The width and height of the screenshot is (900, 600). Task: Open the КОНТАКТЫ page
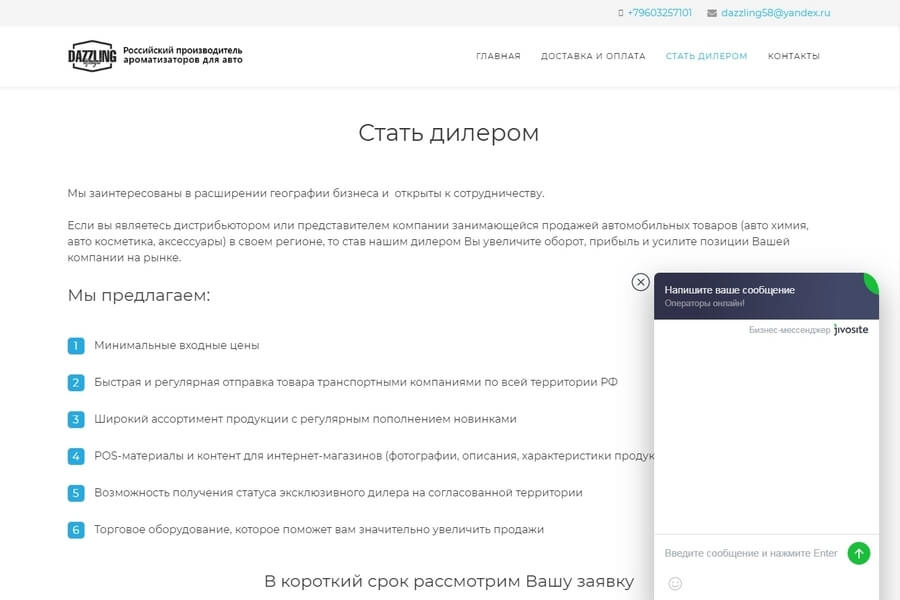(x=793, y=56)
